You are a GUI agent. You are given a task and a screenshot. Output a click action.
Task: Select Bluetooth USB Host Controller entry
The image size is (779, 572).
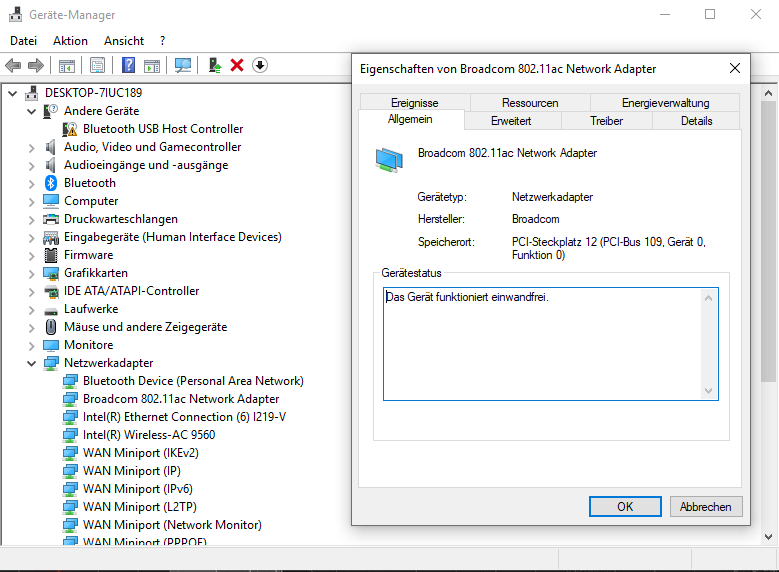(163, 129)
